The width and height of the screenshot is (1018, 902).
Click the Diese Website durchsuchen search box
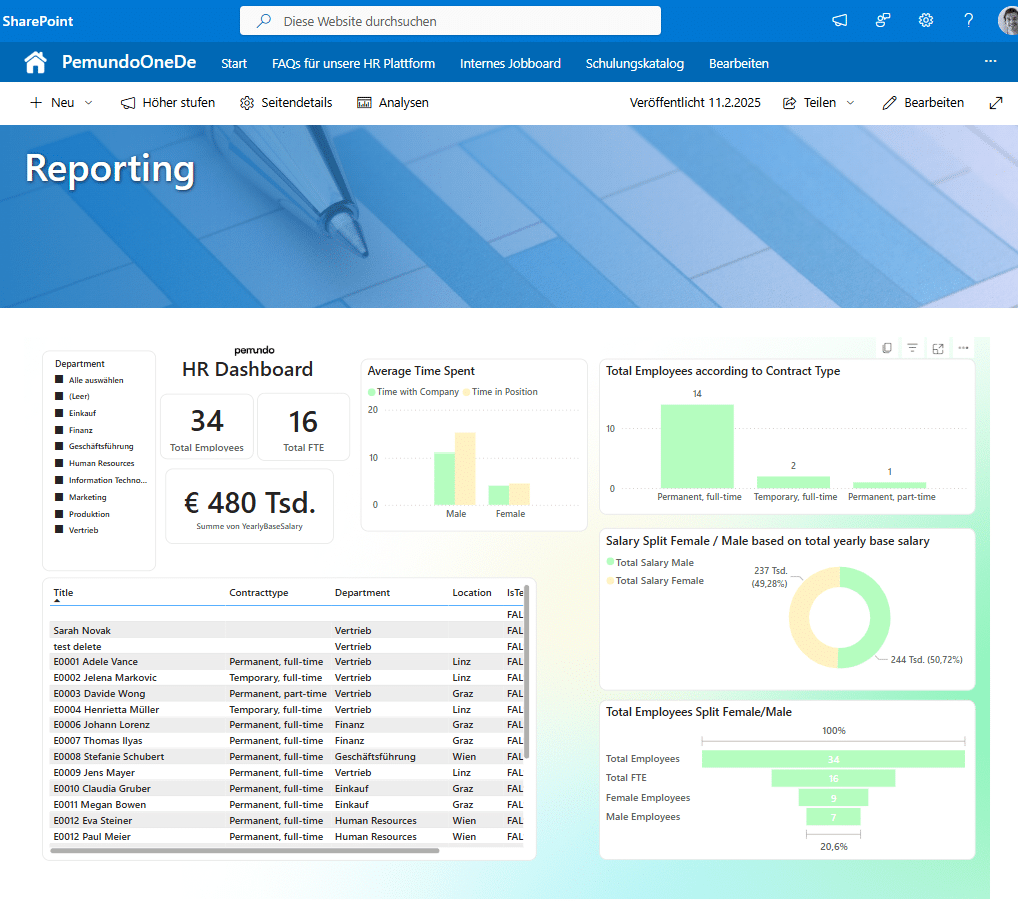pos(450,21)
